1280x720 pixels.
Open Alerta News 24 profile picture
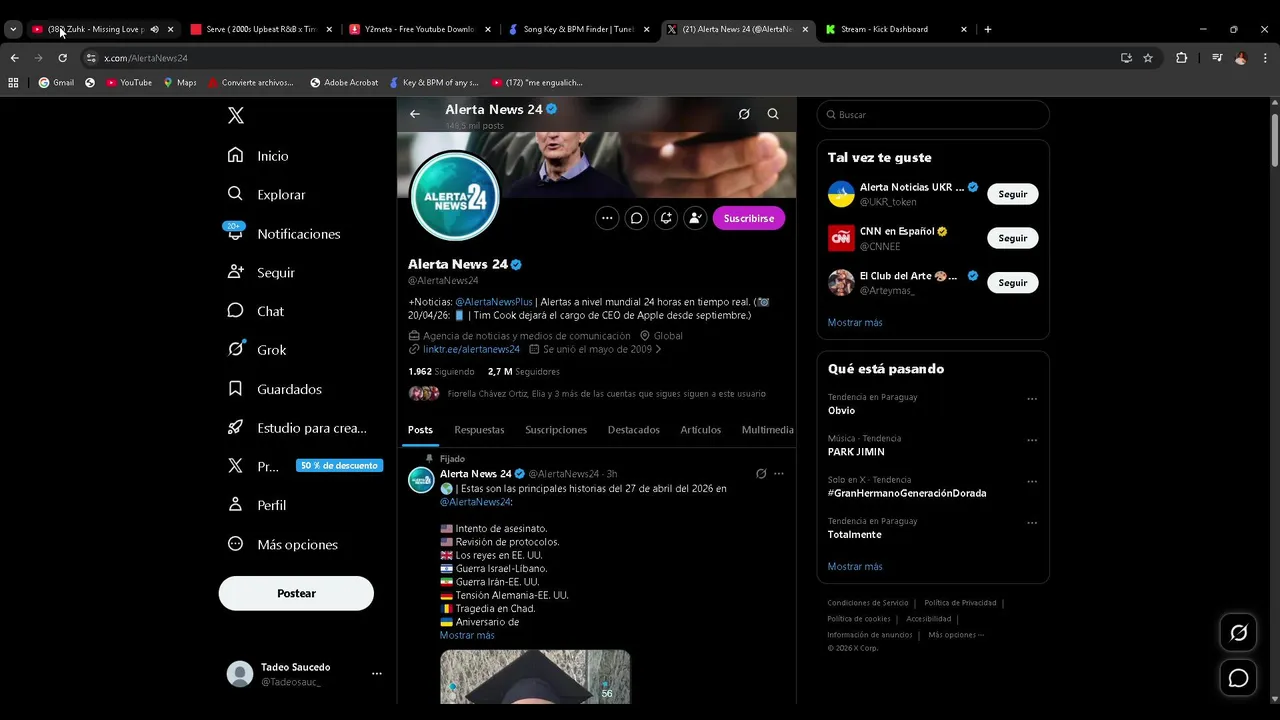click(455, 197)
